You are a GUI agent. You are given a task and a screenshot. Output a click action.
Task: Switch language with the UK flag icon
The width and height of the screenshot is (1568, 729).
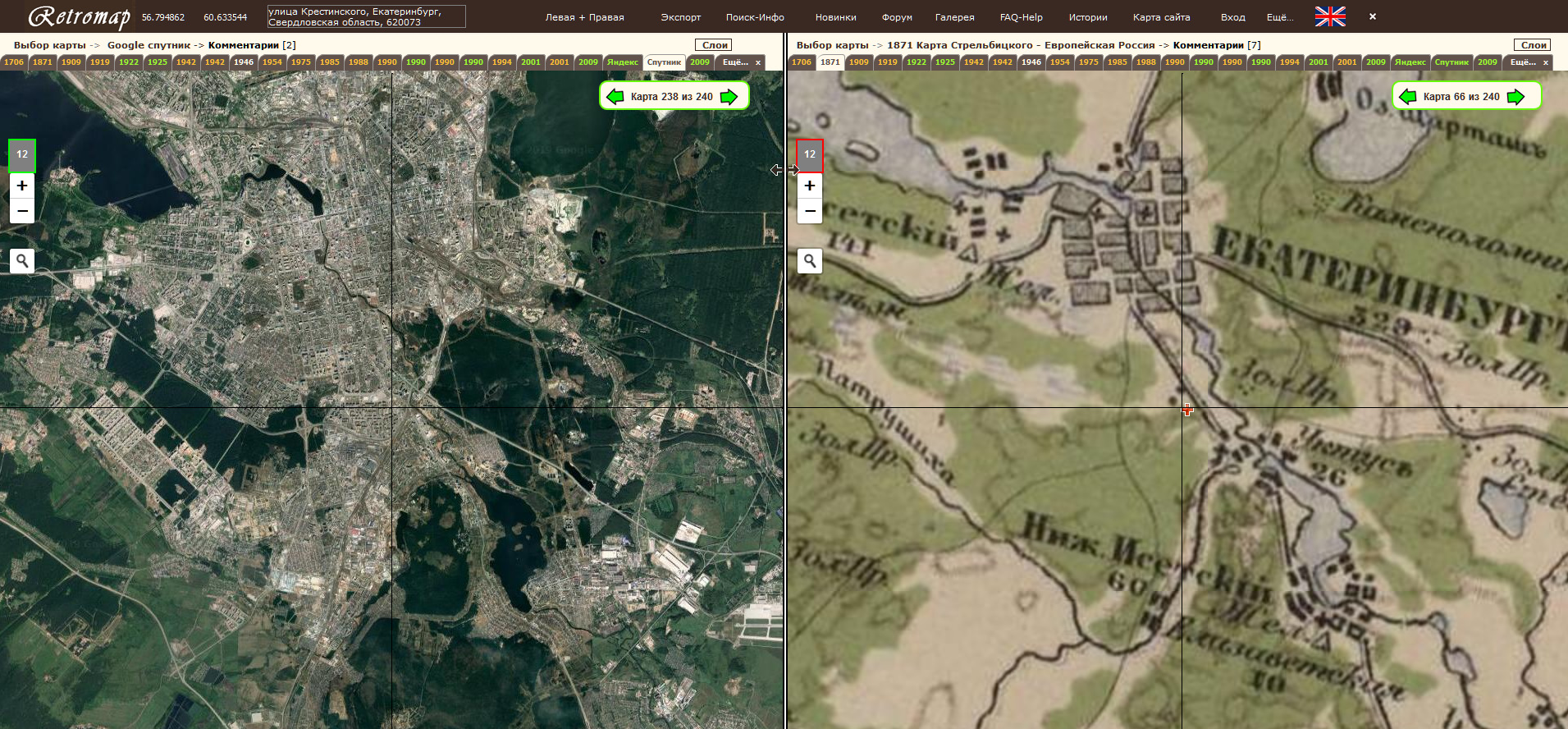(x=1330, y=16)
